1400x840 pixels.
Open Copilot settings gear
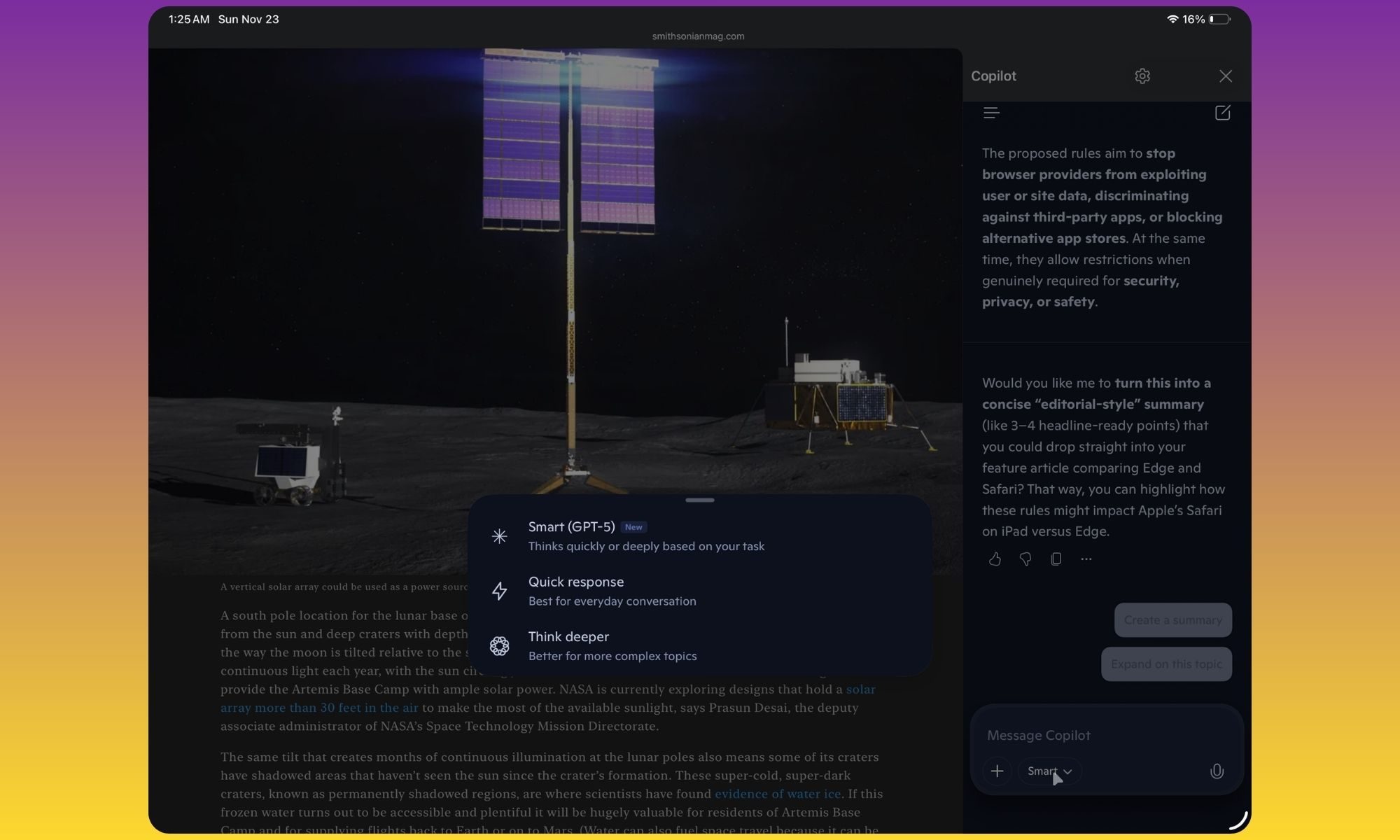tap(1142, 76)
